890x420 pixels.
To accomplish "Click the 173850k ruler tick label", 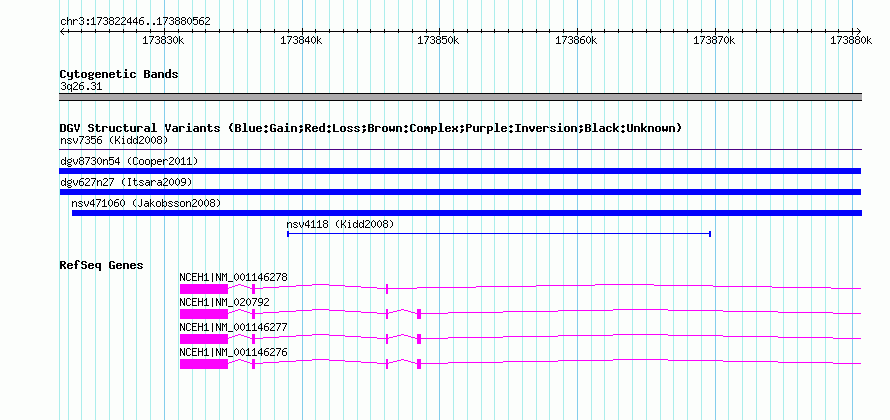I will click(439, 40).
